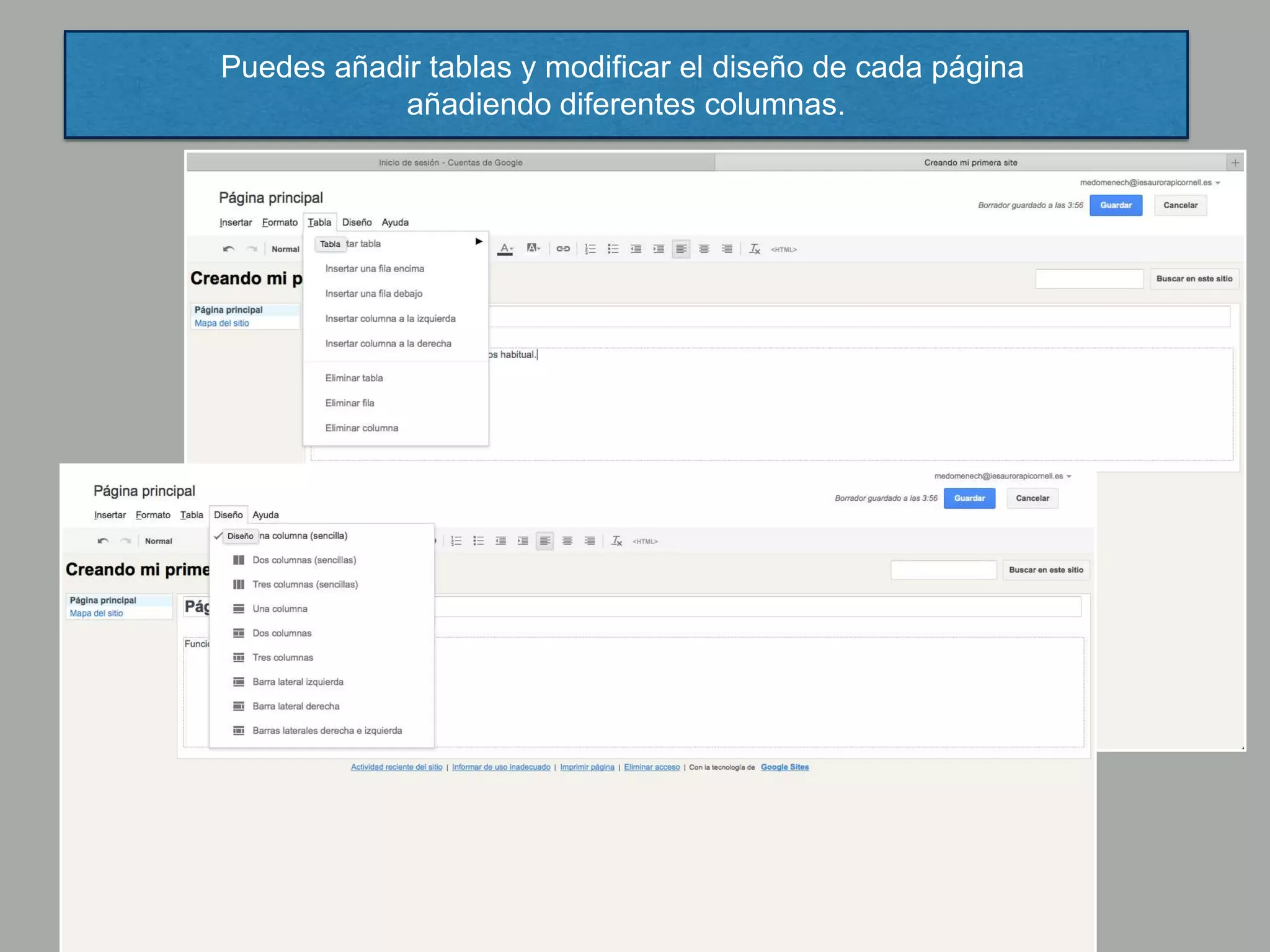Decrease indent in lower toolbar

pos(501,541)
